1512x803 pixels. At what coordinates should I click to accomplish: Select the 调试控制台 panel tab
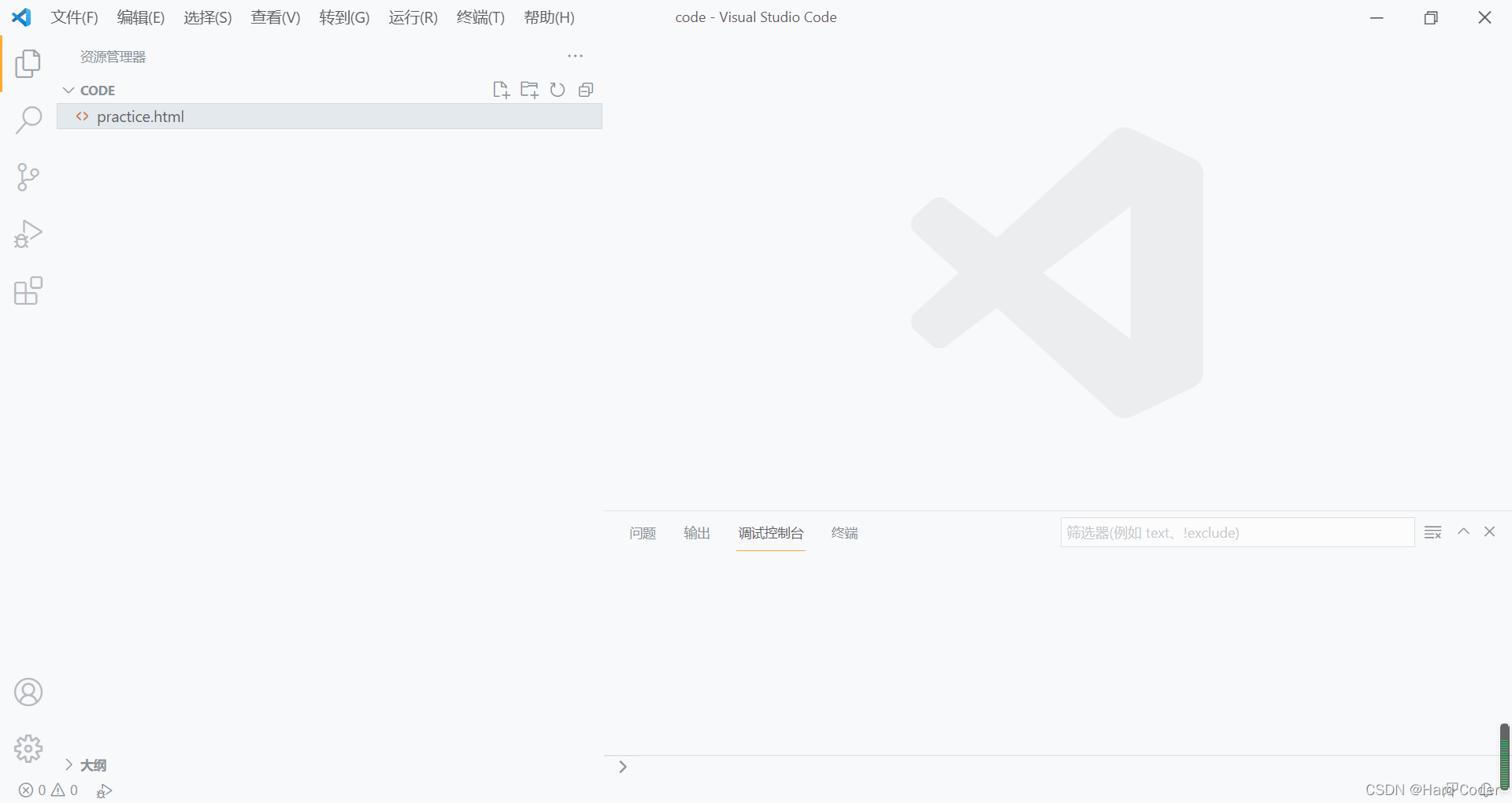tap(771, 533)
